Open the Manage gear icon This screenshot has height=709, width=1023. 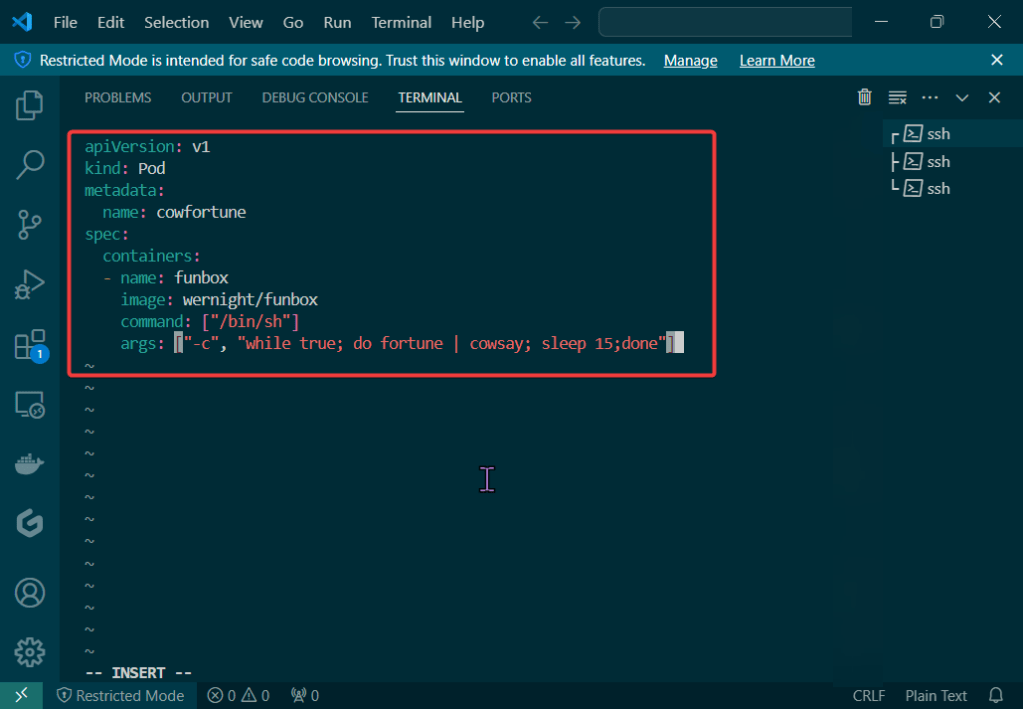click(x=30, y=651)
